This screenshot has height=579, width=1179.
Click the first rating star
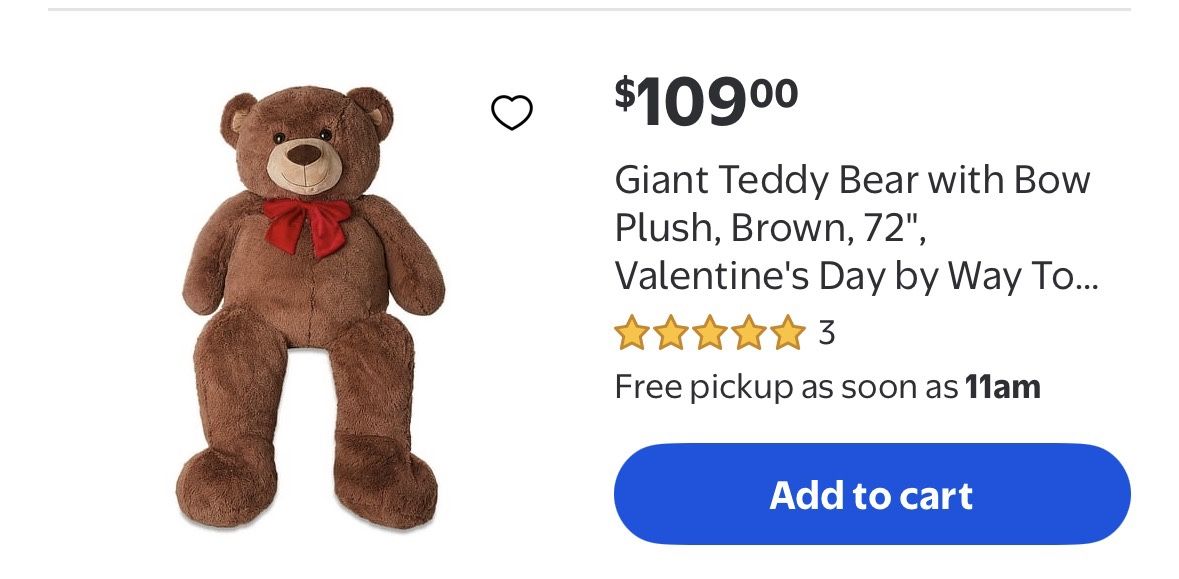click(x=632, y=333)
